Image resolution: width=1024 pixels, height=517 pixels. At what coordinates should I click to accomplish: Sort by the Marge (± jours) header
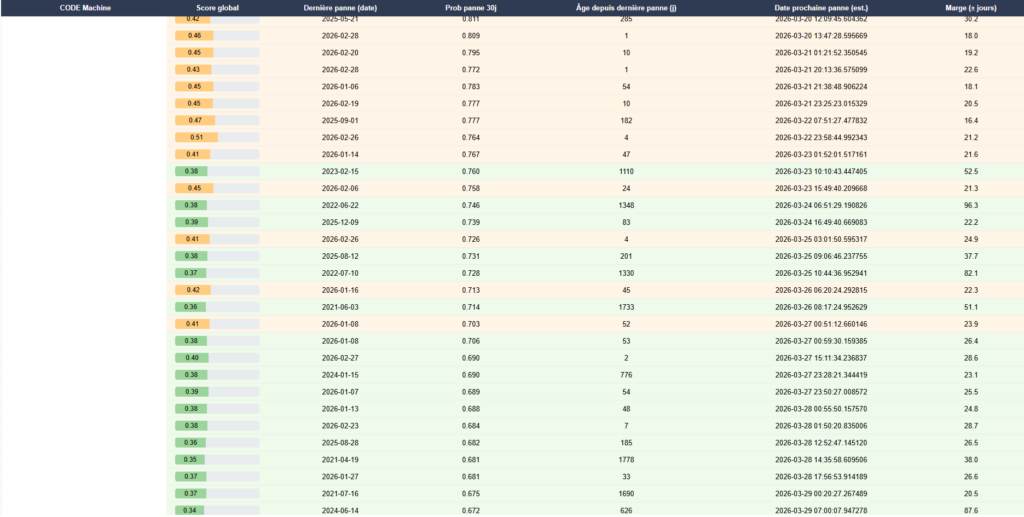point(970,7)
